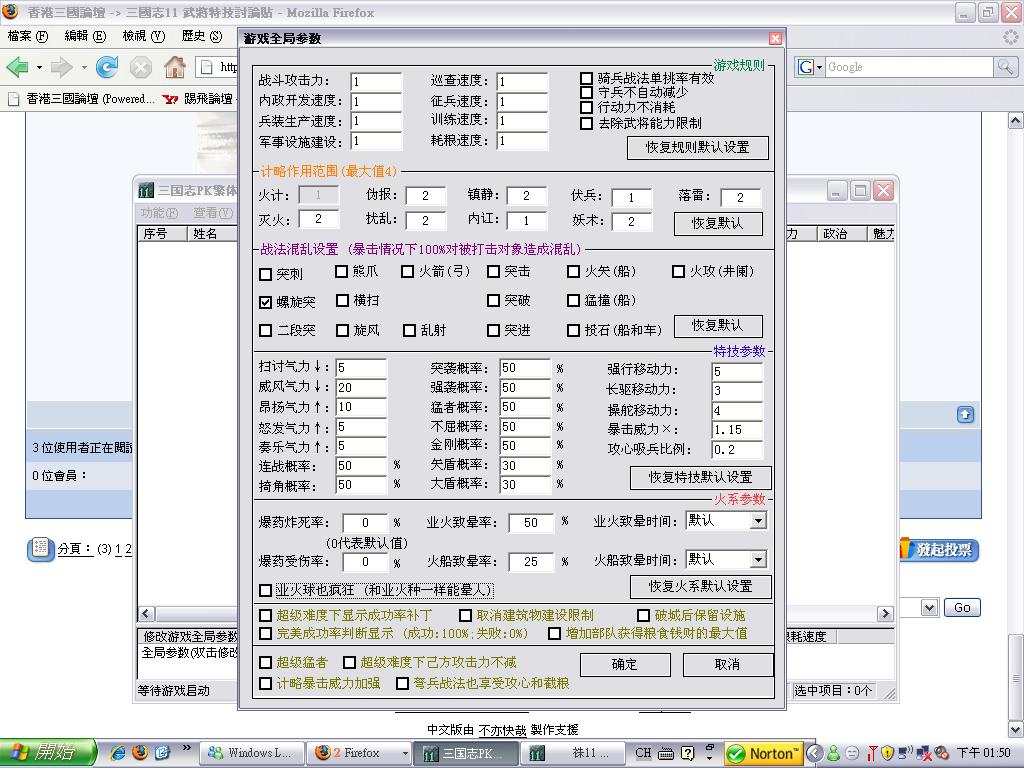1024x768 pixels.
Task: Expand hidden tray icons arrow
Action: click(x=814, y=753)
